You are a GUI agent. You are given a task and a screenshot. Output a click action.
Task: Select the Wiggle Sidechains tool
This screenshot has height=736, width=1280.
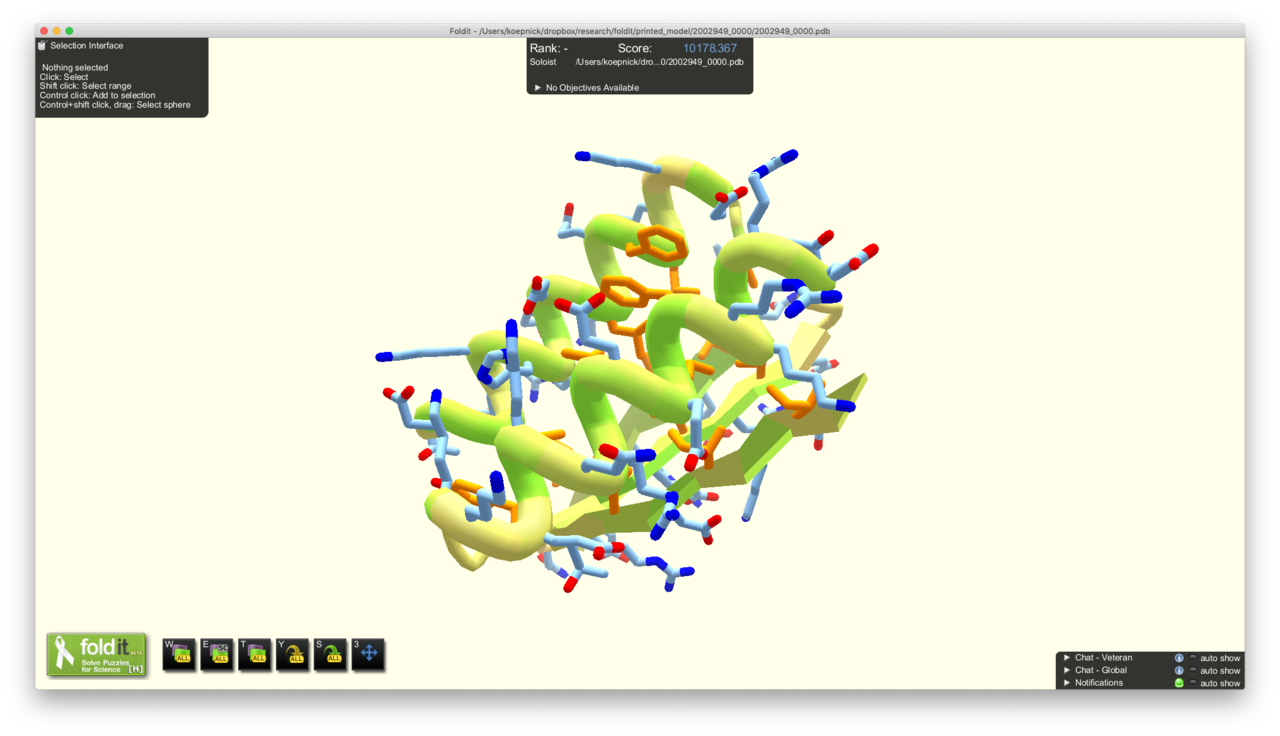point(215,656)
